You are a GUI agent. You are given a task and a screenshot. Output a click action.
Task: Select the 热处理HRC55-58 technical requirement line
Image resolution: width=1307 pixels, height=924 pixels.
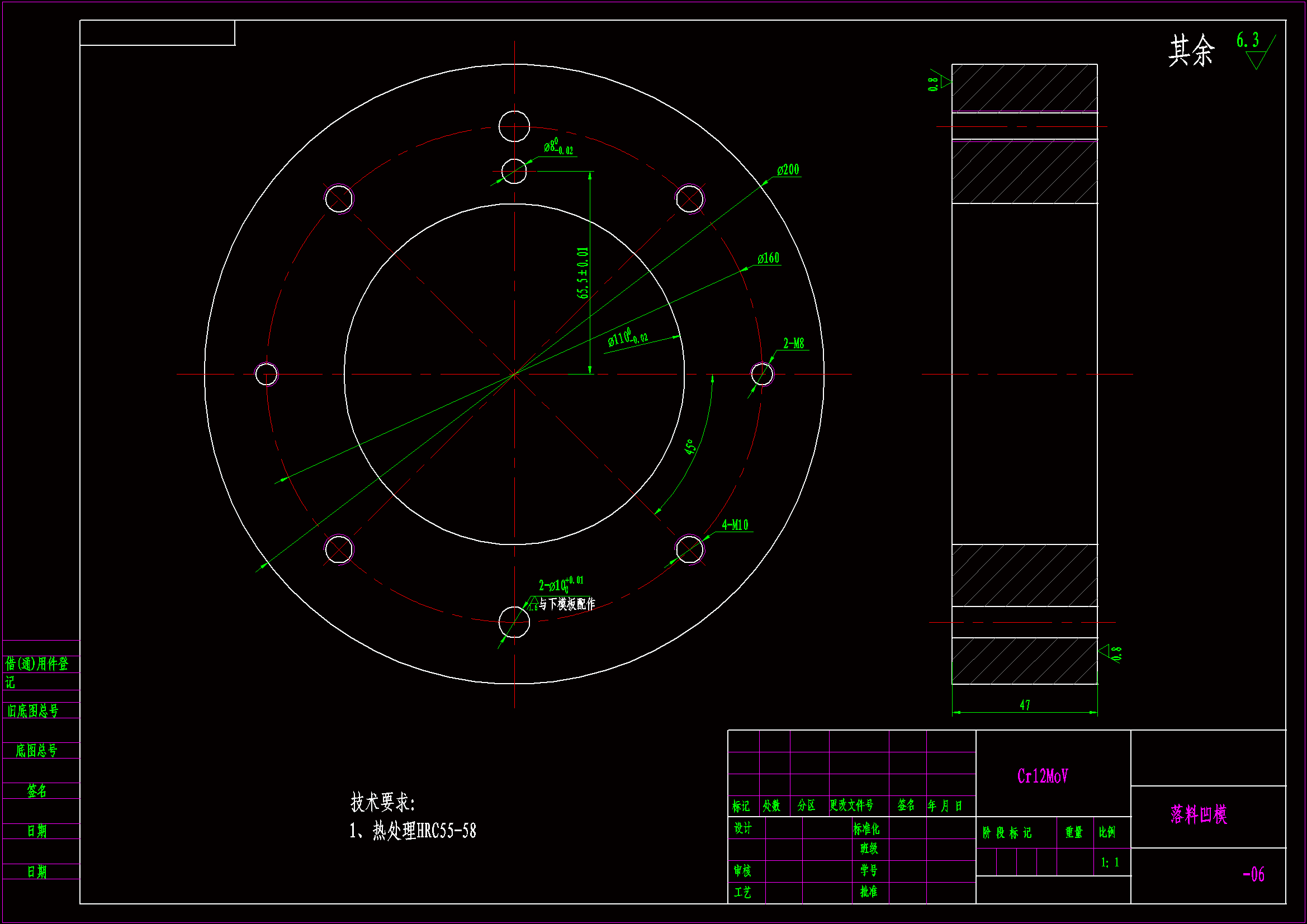[x=413, y=831]
